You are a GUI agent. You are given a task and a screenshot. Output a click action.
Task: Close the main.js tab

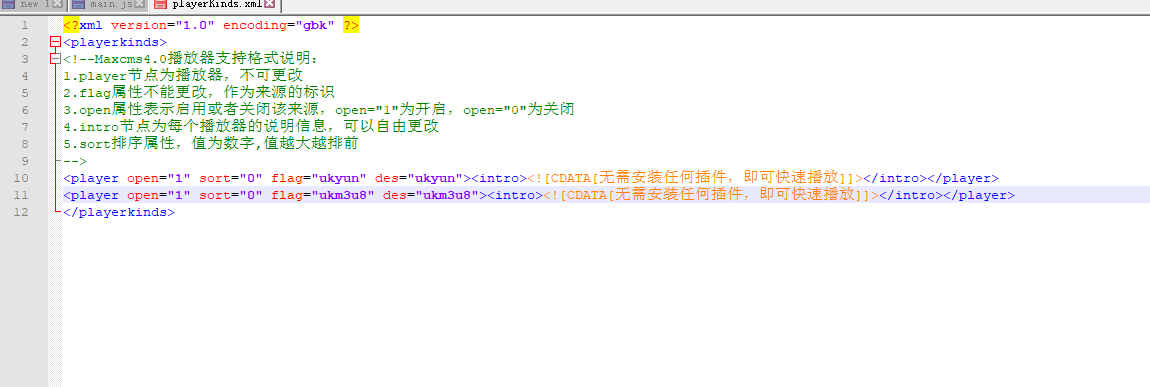pos(139,4)
